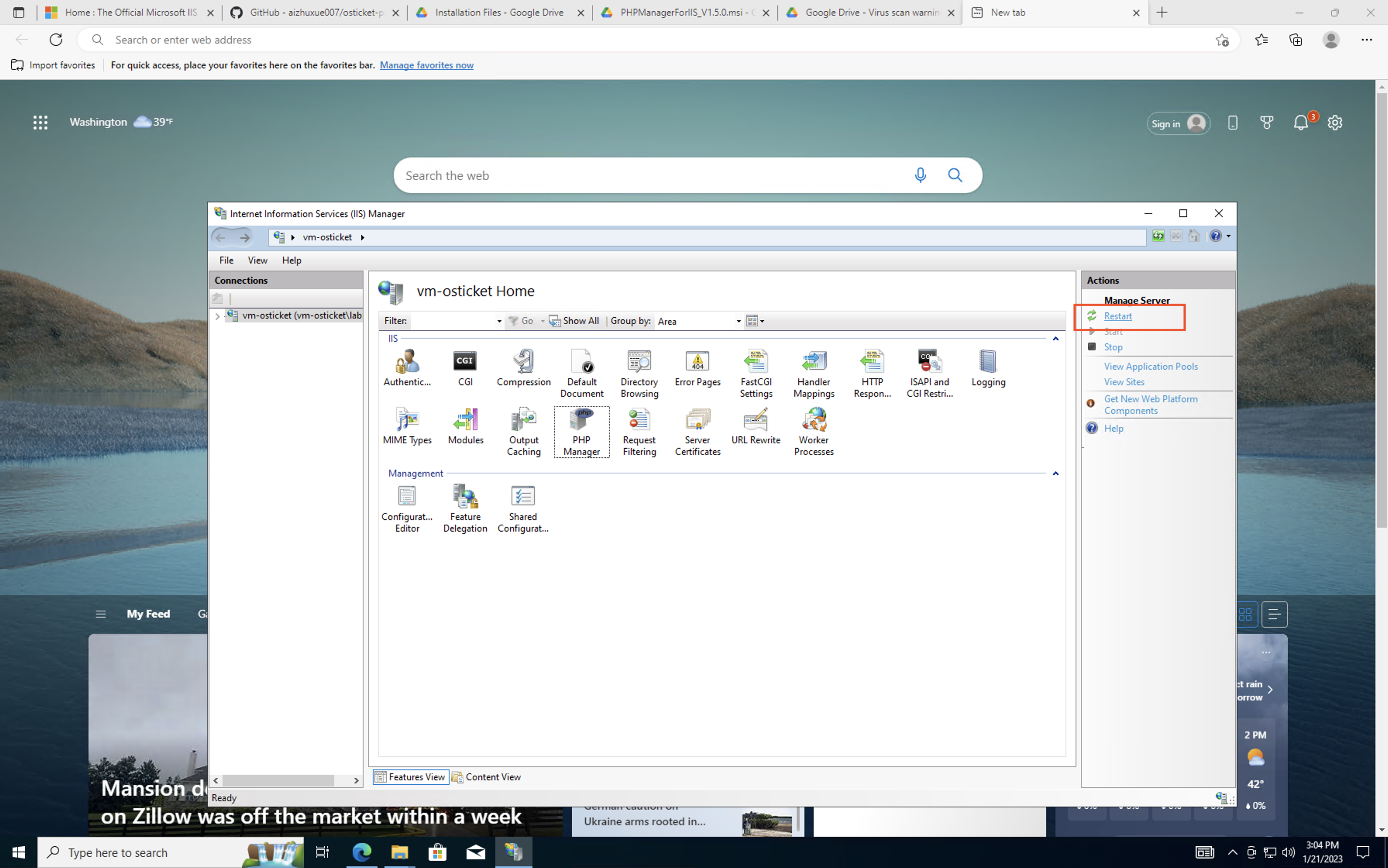Click Edge notifications bell icon
1388x868 pixels.
pyautogui.click(x=1301, y=123)
